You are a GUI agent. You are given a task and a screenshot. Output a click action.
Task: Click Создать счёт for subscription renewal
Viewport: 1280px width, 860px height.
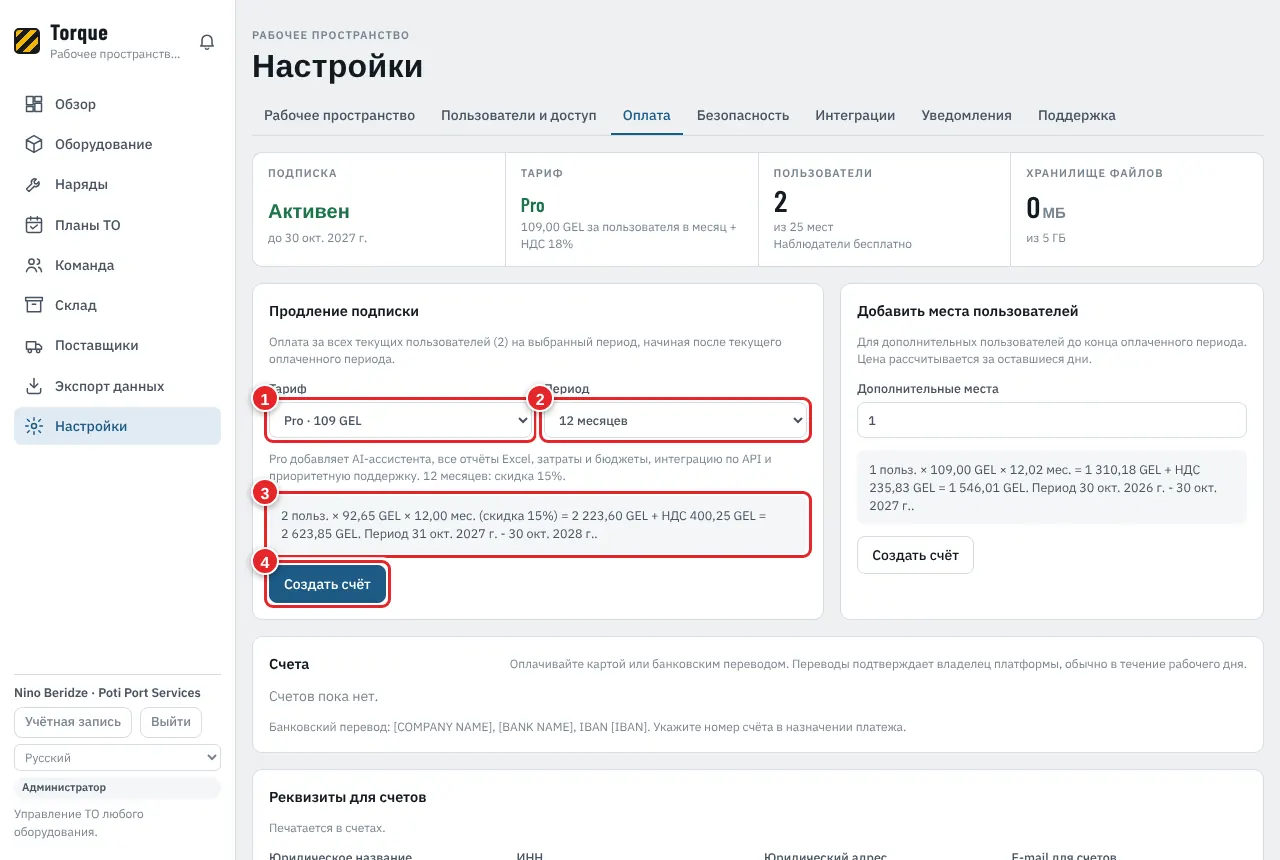[x=327, y=585]
